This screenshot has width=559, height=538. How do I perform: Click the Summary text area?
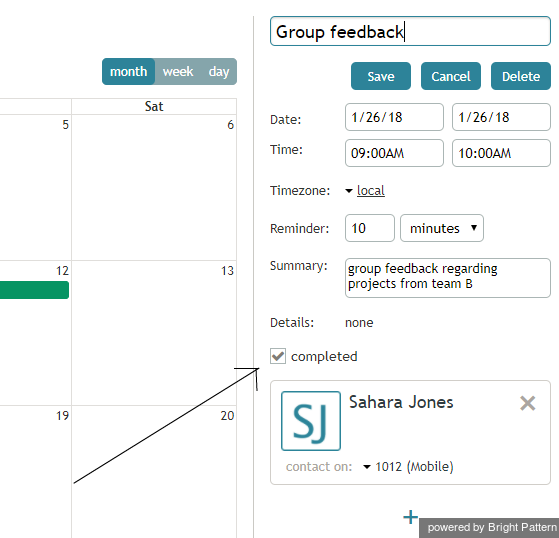pos(448,278)
